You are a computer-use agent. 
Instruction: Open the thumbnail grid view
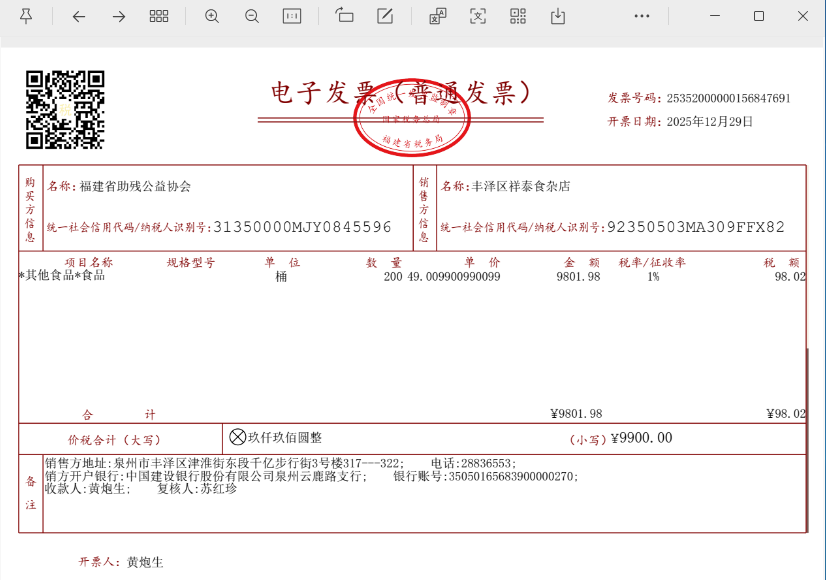pos(159,16)
